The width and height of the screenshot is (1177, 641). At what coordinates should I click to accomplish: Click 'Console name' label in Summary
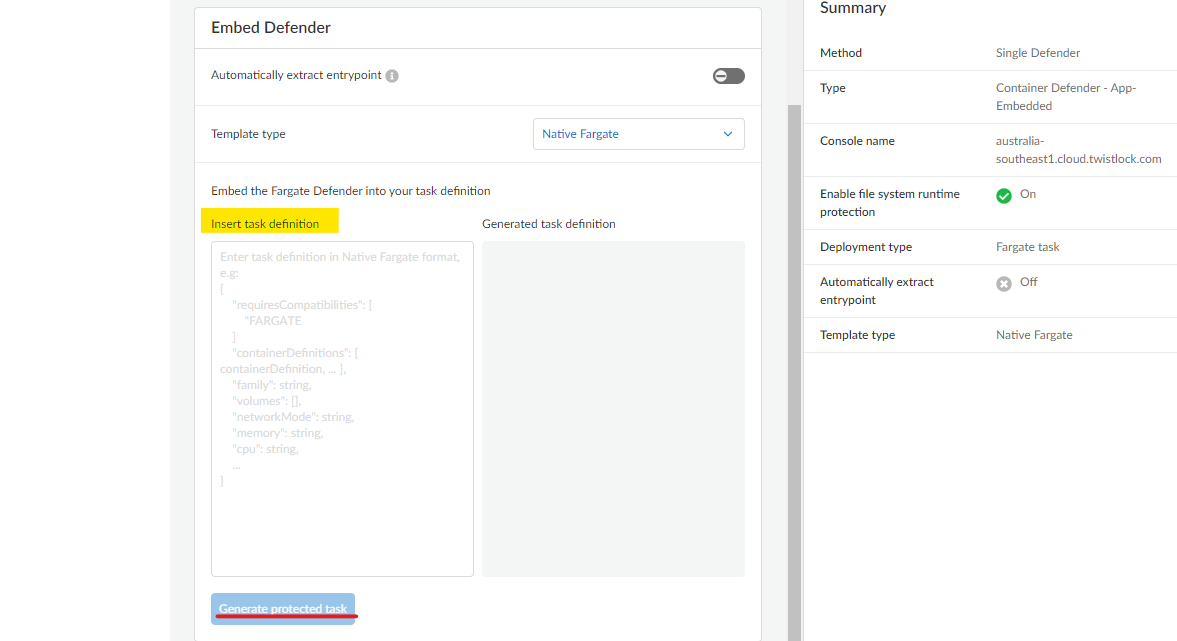(x=857, y=141)
